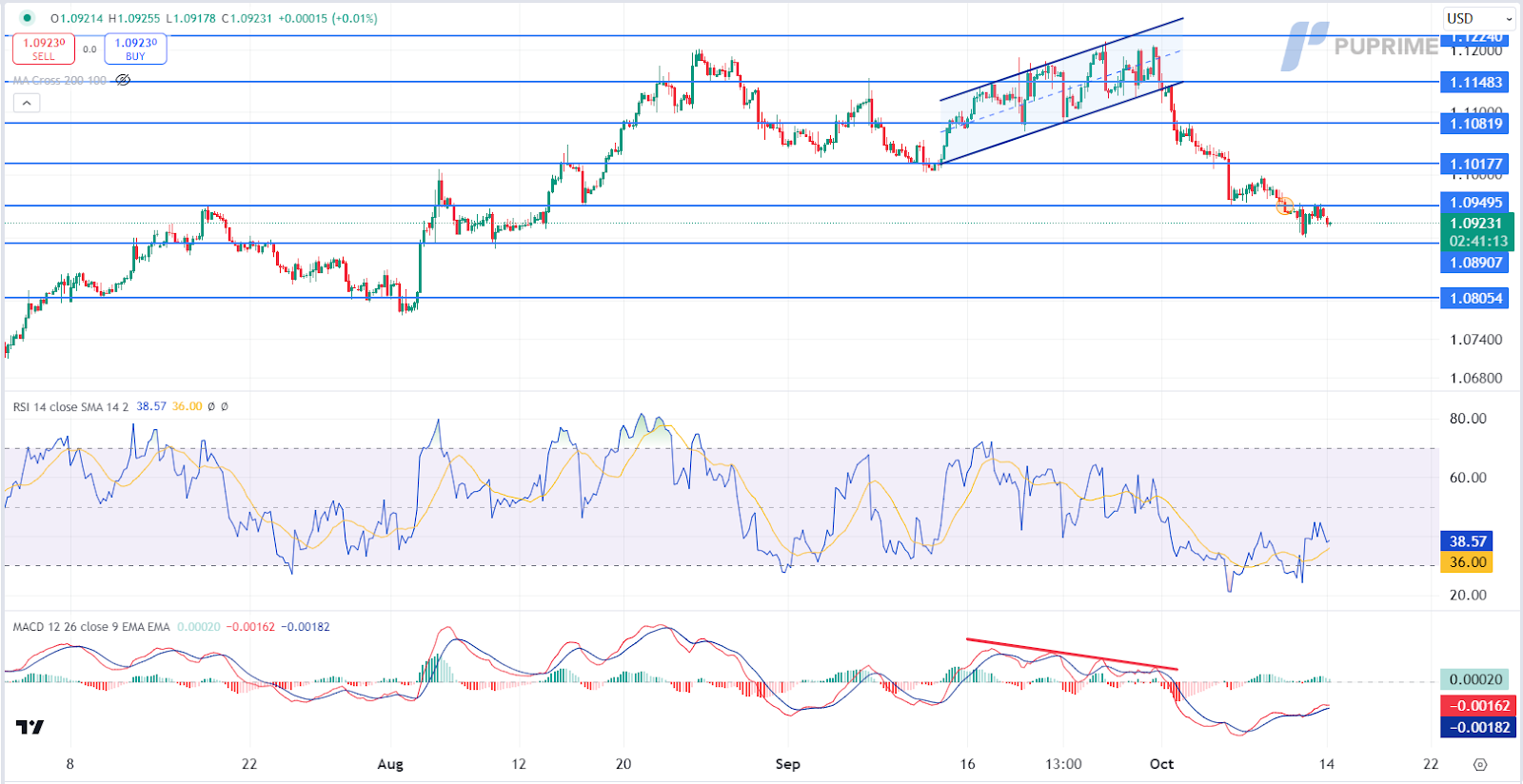Click the Sep date on time axis

(787, 764)
